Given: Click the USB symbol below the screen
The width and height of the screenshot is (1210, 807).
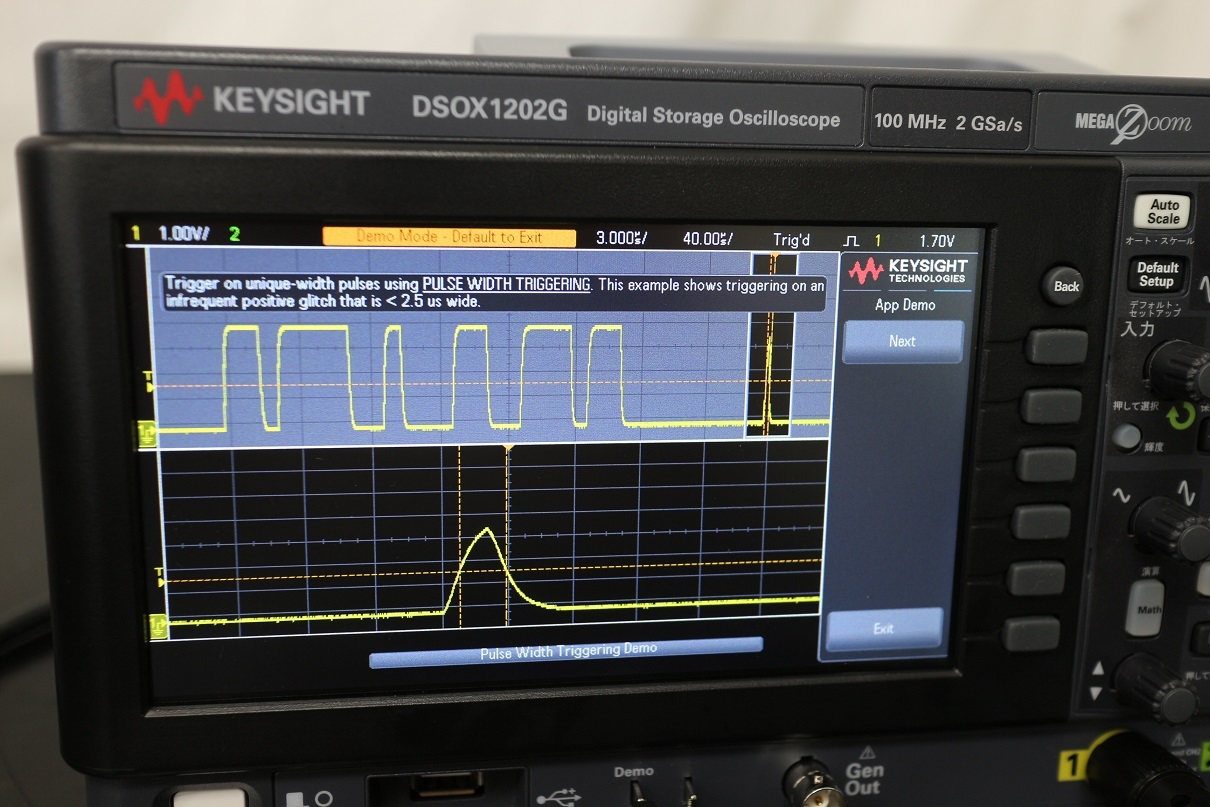Looking at the screenshot, I should tap(557, 796).
